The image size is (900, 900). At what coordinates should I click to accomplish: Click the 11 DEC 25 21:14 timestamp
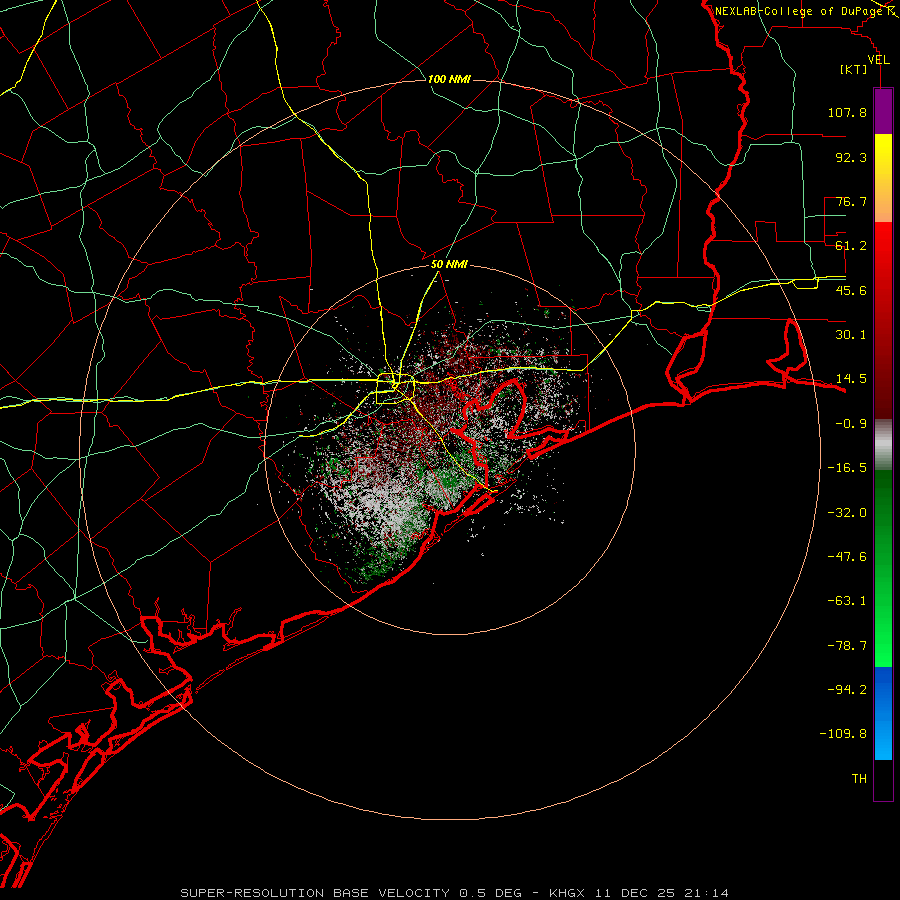click(x=662, y=893)
